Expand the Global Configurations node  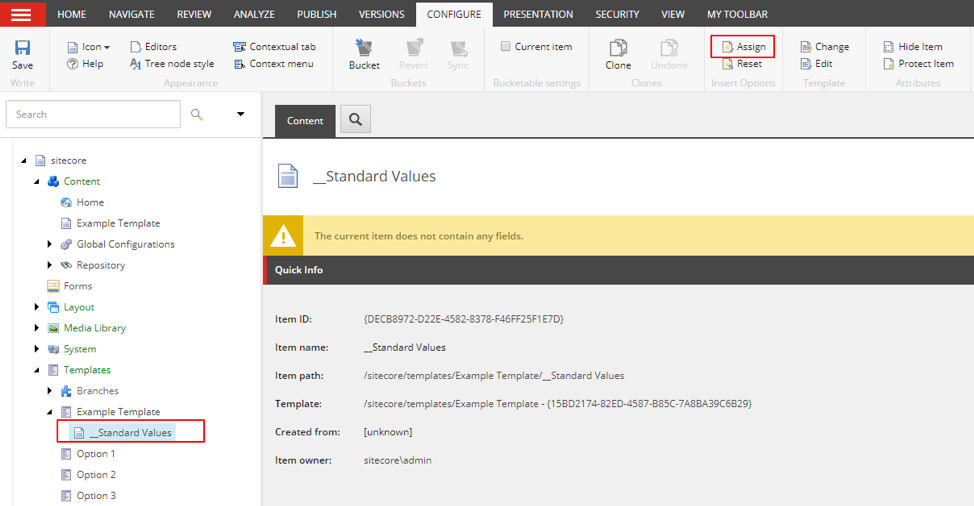51,244
